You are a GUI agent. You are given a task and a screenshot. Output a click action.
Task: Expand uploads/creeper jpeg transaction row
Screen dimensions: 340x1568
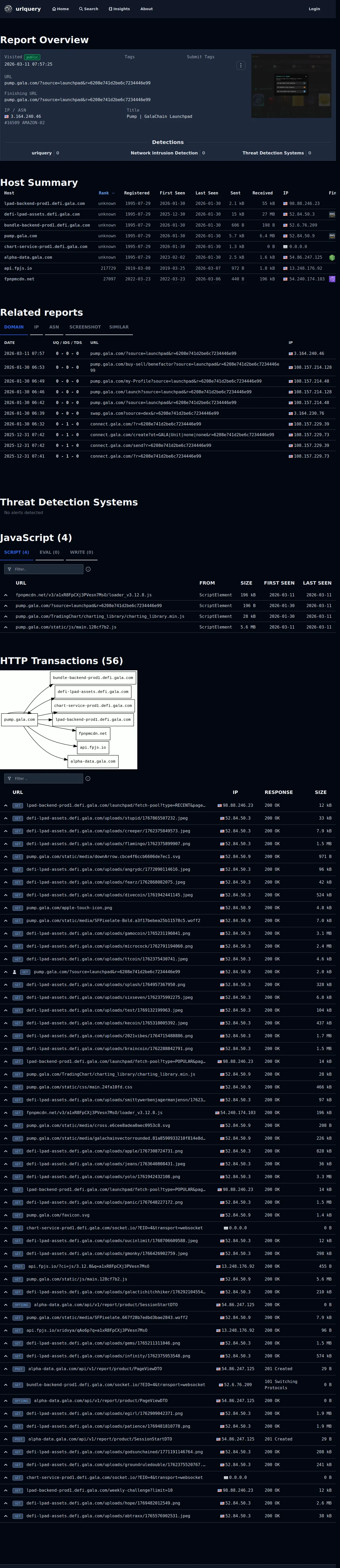[x=6, y=831]
